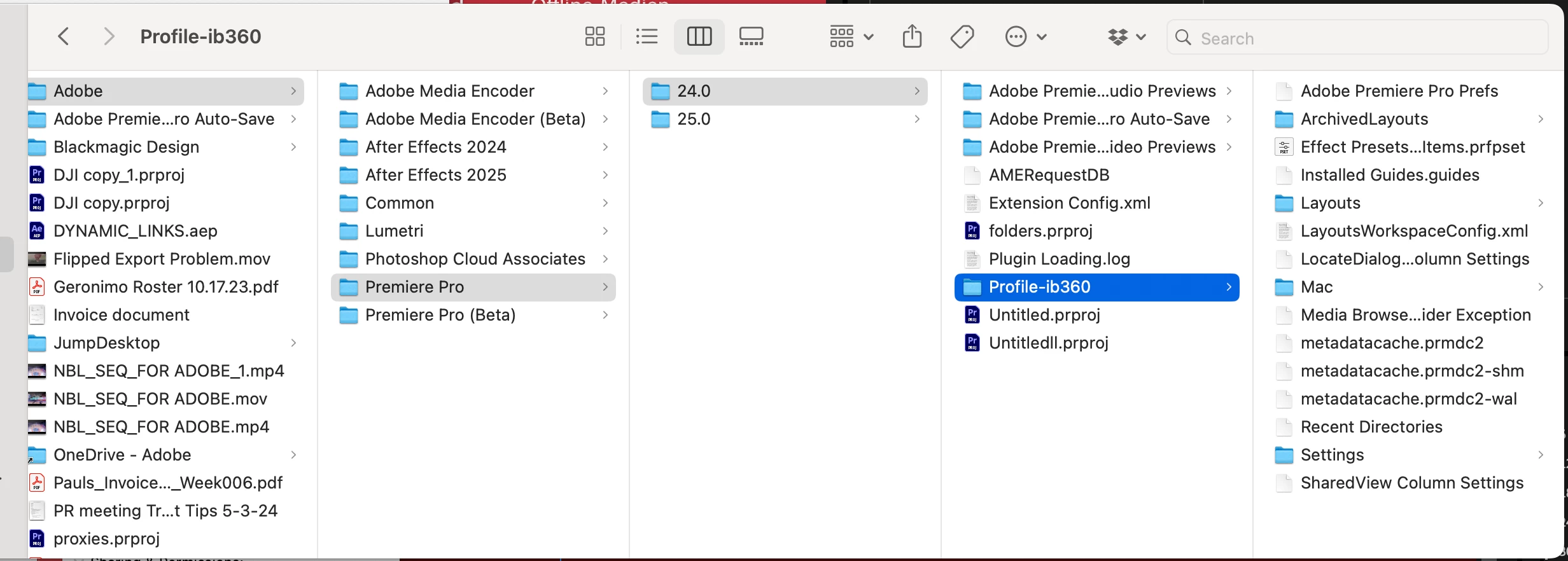
Task: Select the proxies.prproj project icon
Action: tap(37, 539)
